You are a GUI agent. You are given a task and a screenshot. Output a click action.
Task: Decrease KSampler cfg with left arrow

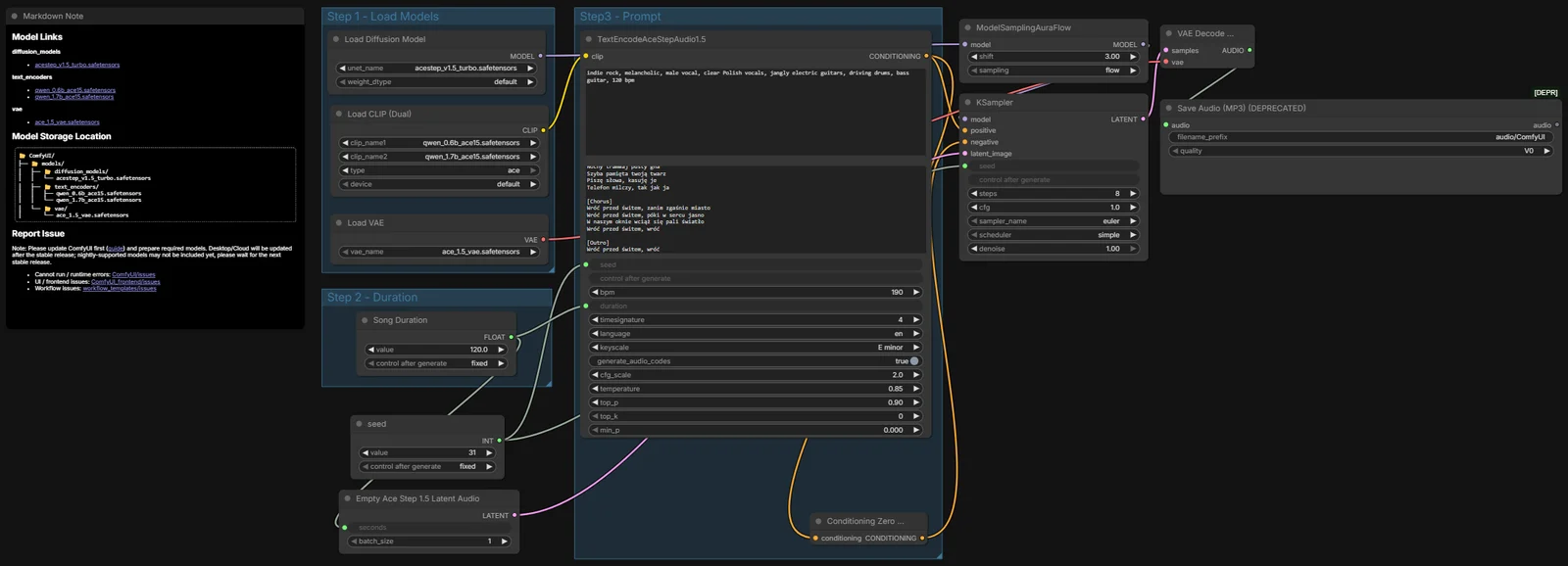975,208
